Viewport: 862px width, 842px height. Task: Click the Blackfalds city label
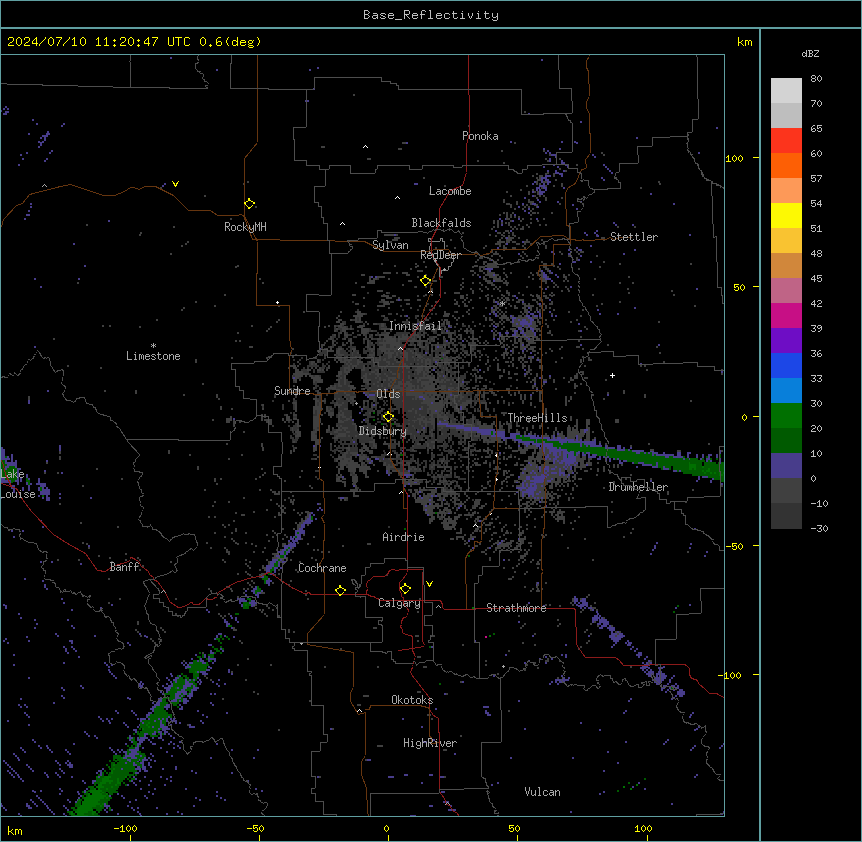[x=441, y=223]
